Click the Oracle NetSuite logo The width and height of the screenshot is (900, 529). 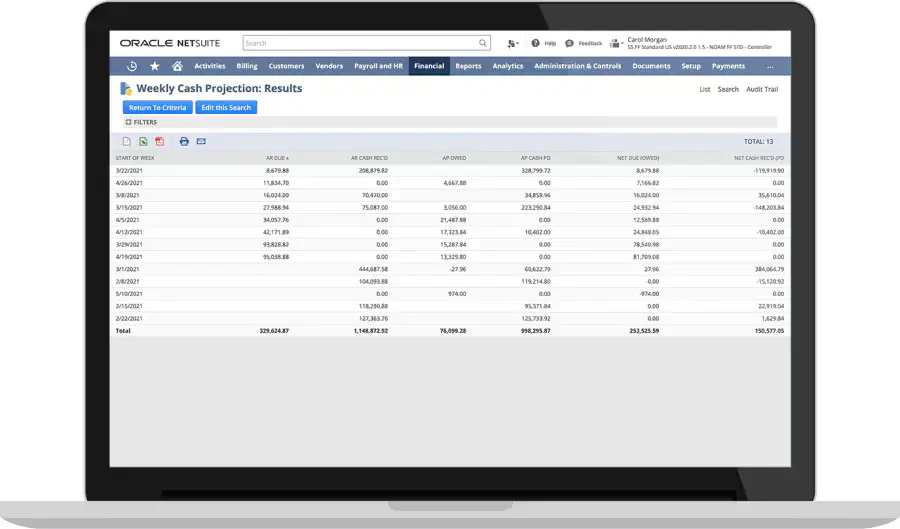170,43
